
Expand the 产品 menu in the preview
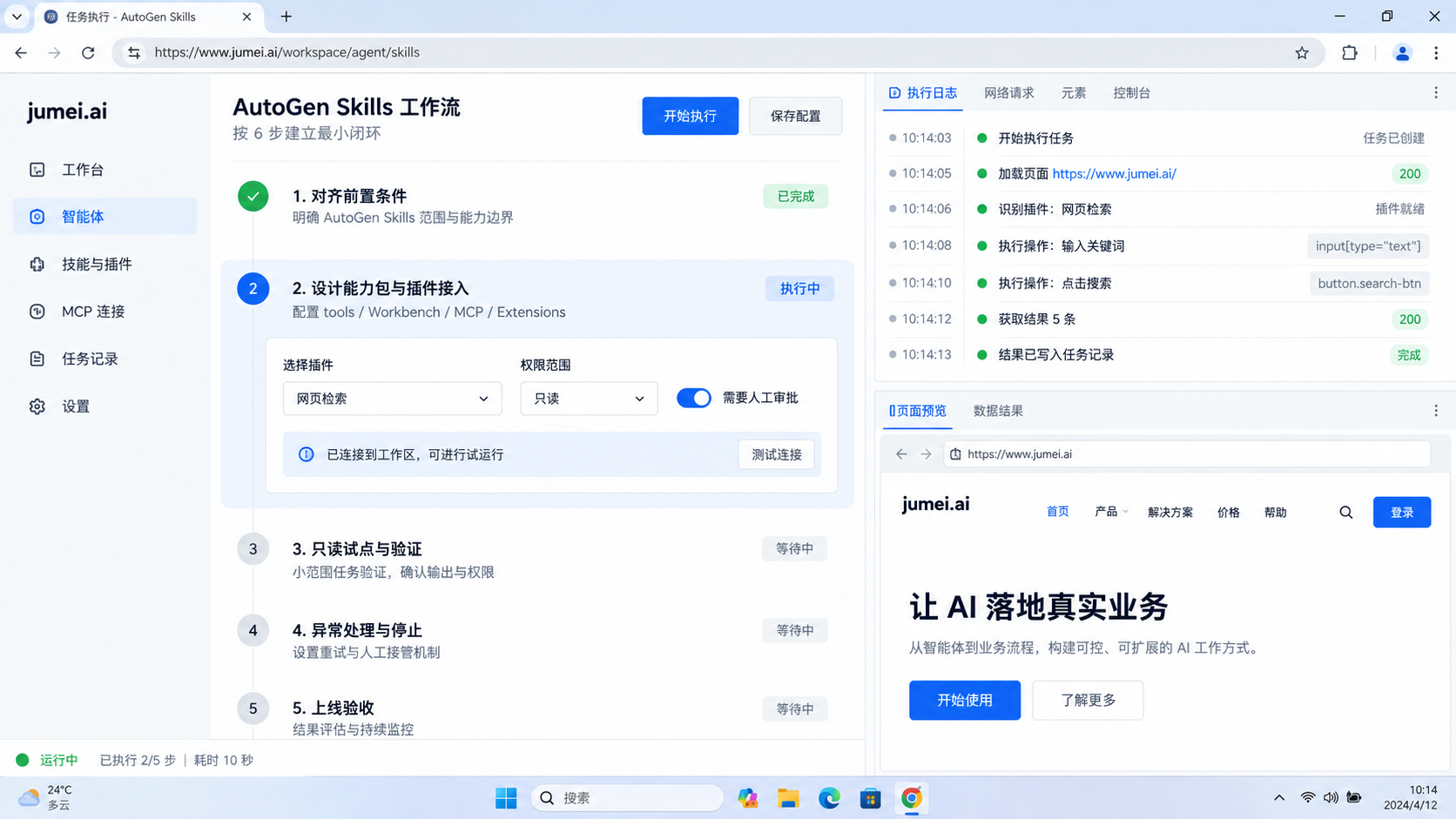(x=1111, y=513)
